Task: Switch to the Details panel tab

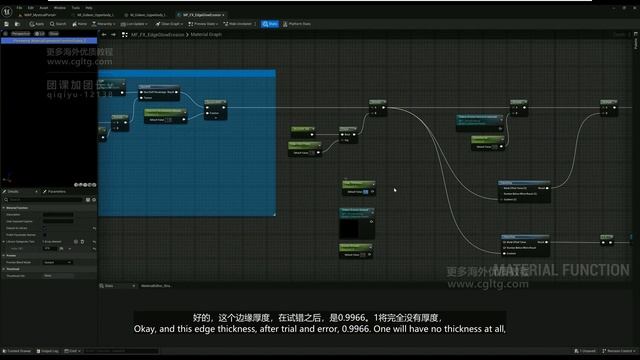Action: [13, 191]
